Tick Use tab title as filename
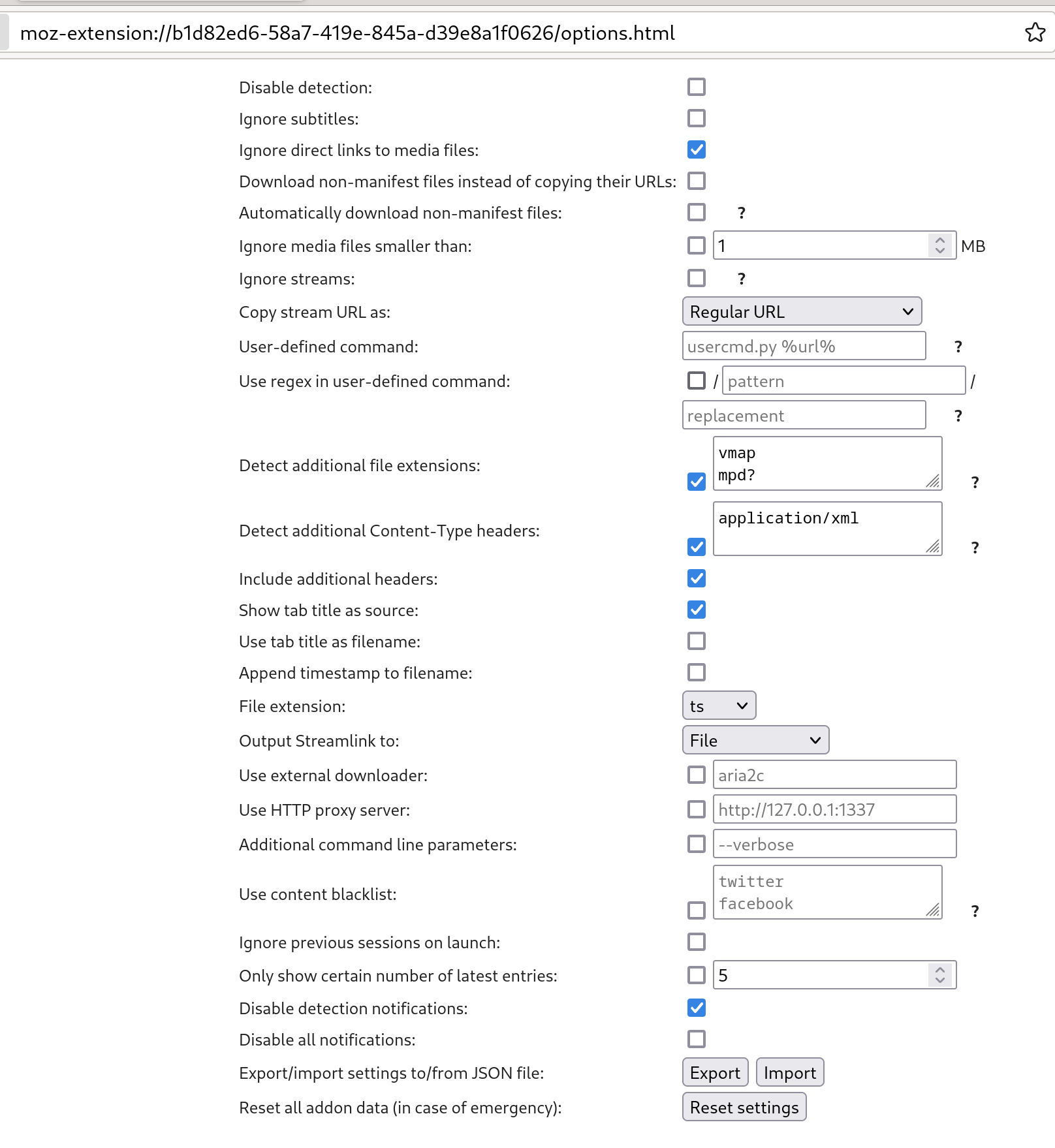 697,641
